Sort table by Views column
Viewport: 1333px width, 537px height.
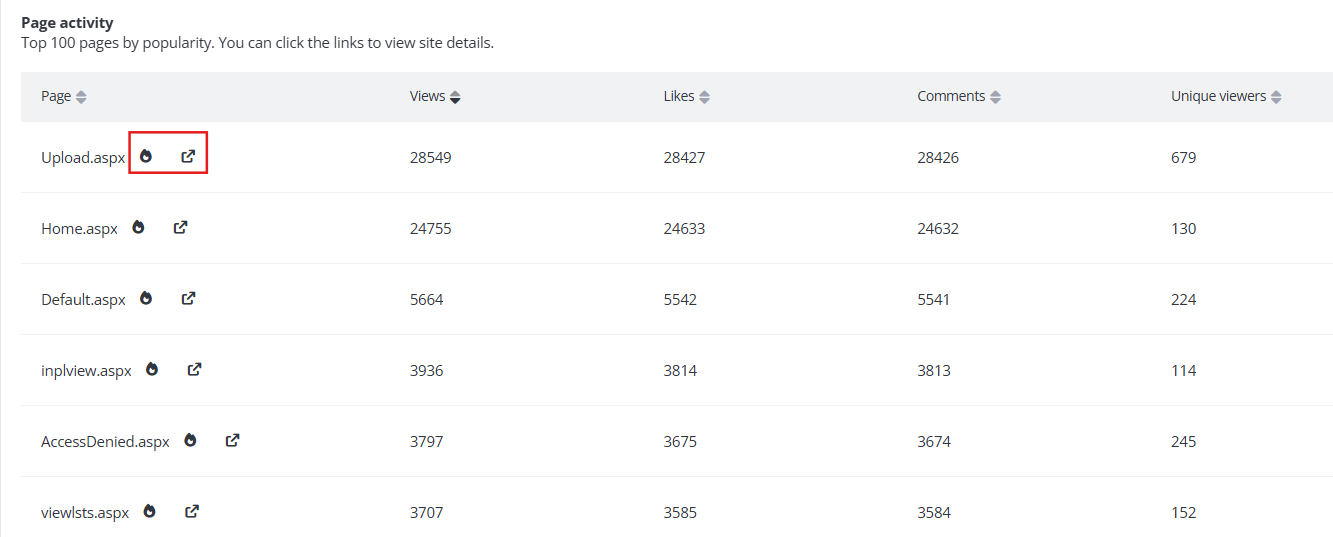[435, 97]
